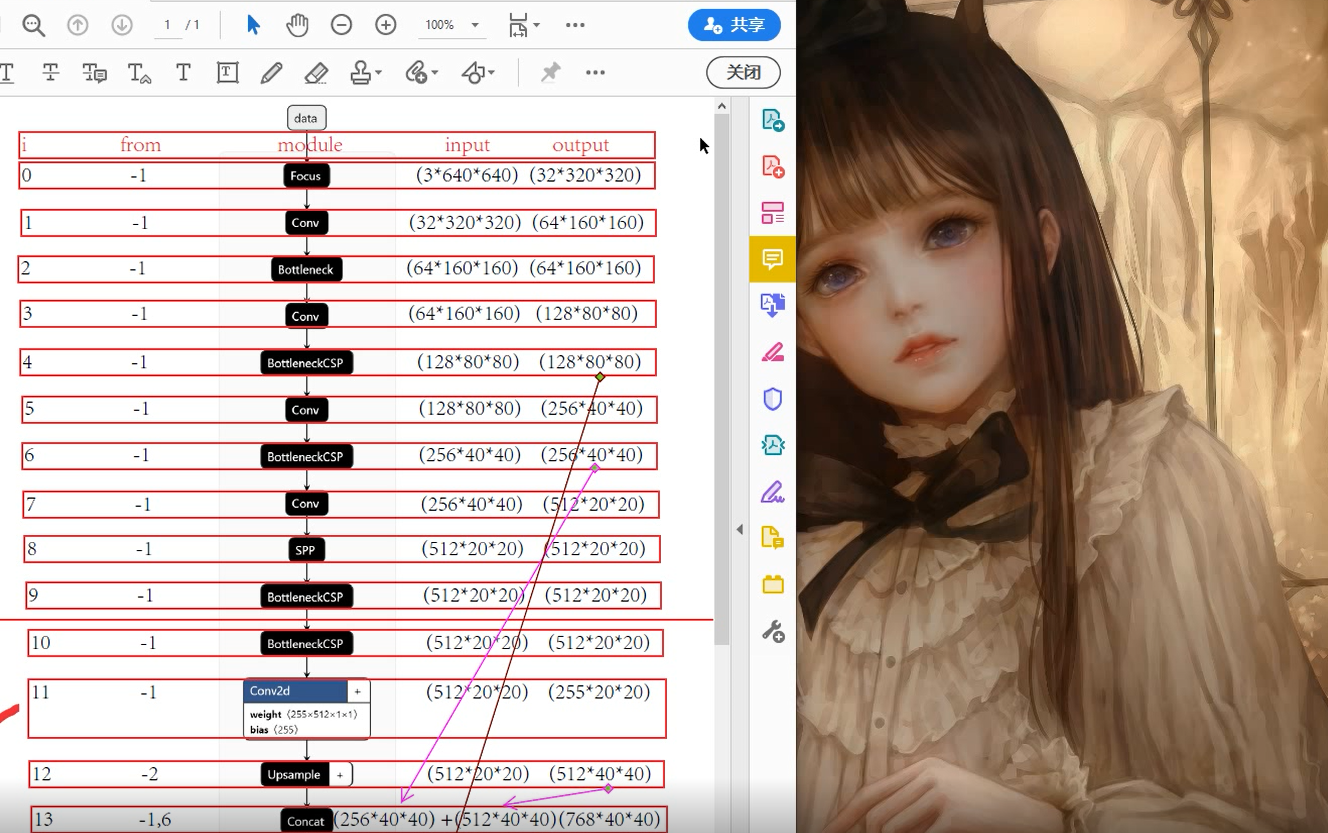This screenshot has height=833, width=1328.
Task: Open Compress PDF tool in side panel
Action: [x=773, y=445]
